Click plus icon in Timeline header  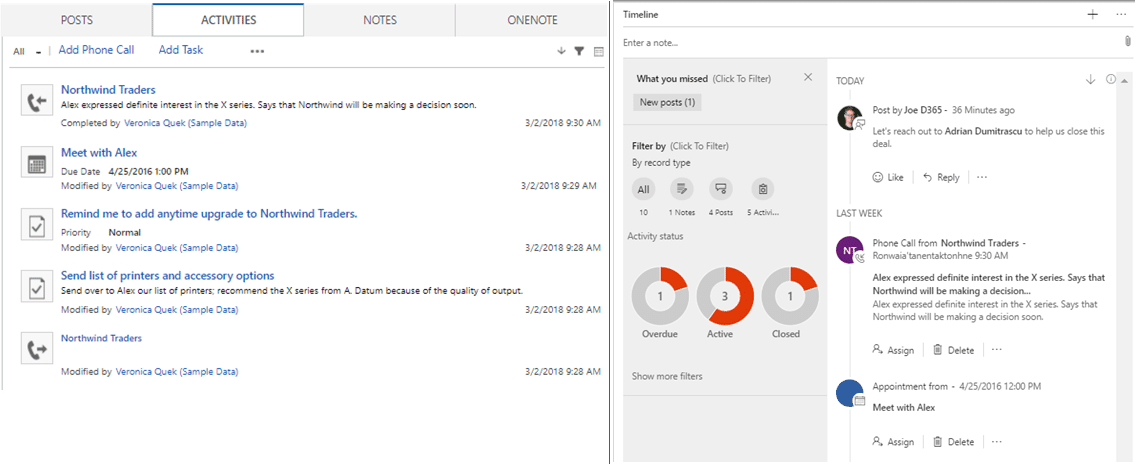click(x=1093, y=14)
